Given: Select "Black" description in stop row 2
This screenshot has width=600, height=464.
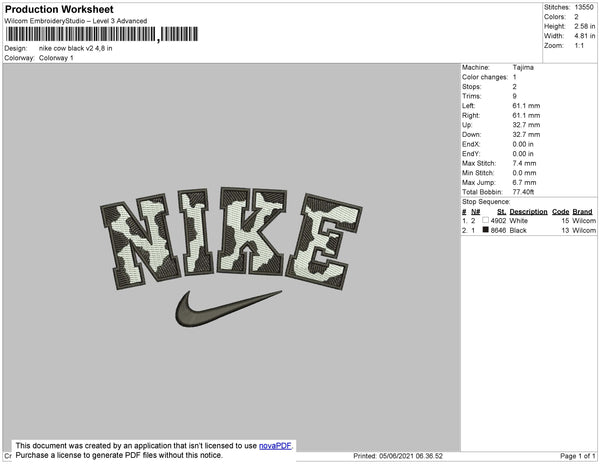Looking at the screenshot, I should point(518,230).
